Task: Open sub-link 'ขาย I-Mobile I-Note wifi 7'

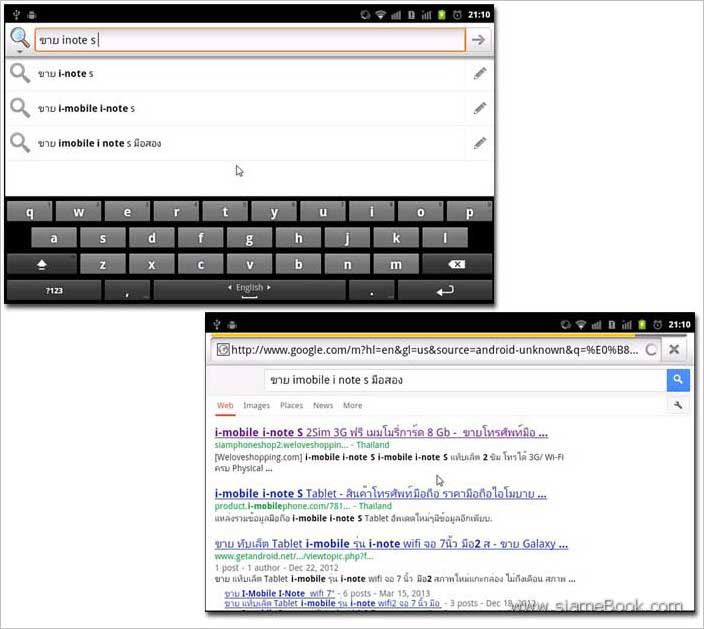Action: click(x=279, y=594)
